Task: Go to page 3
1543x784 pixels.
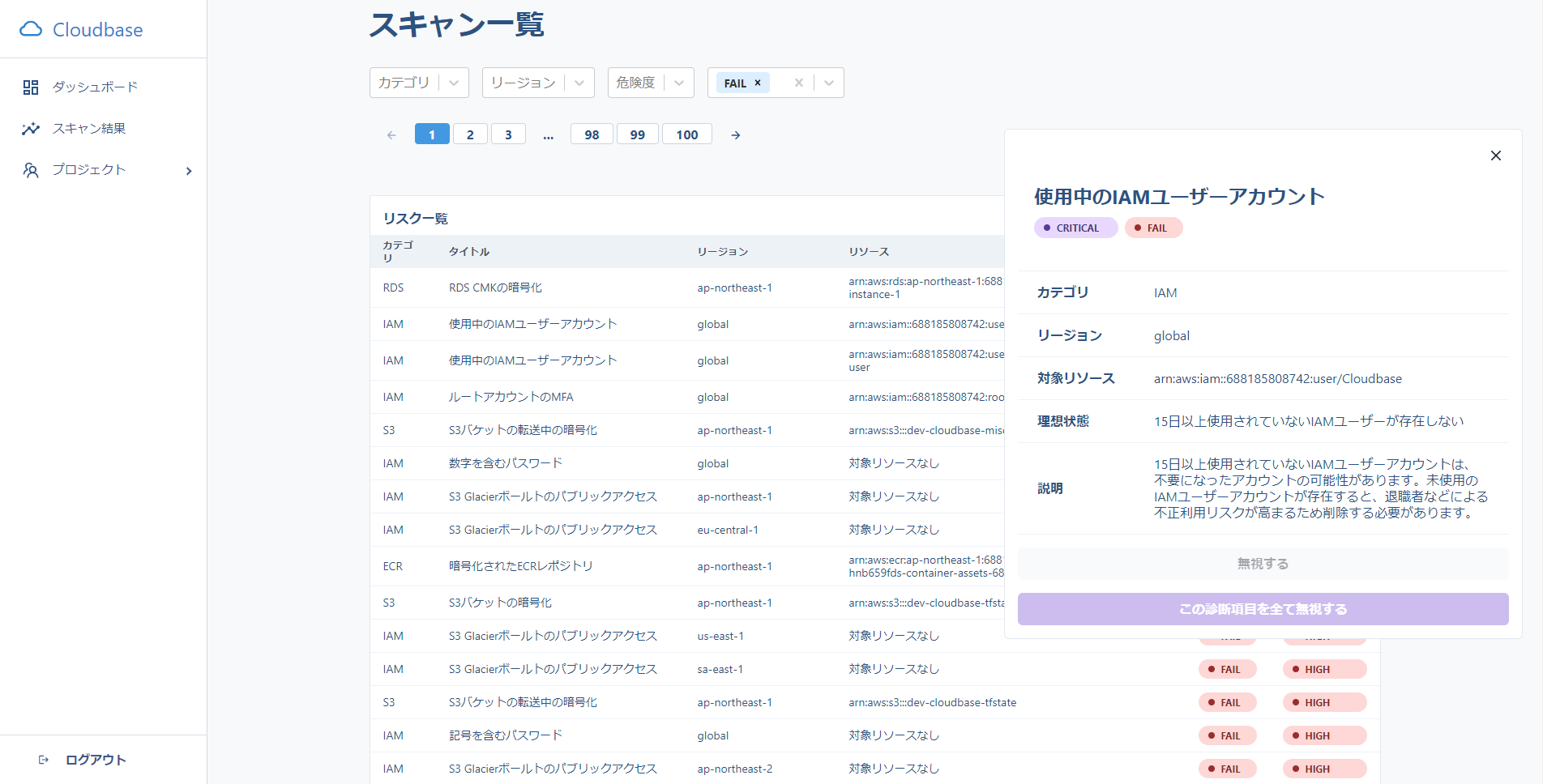Action: [508, 134]
